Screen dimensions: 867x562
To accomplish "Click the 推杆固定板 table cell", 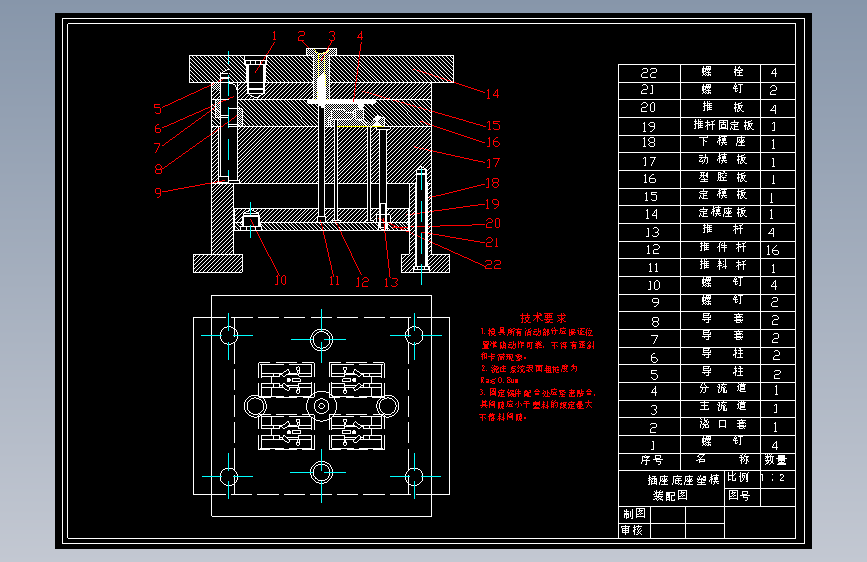I will coord(720,126).
